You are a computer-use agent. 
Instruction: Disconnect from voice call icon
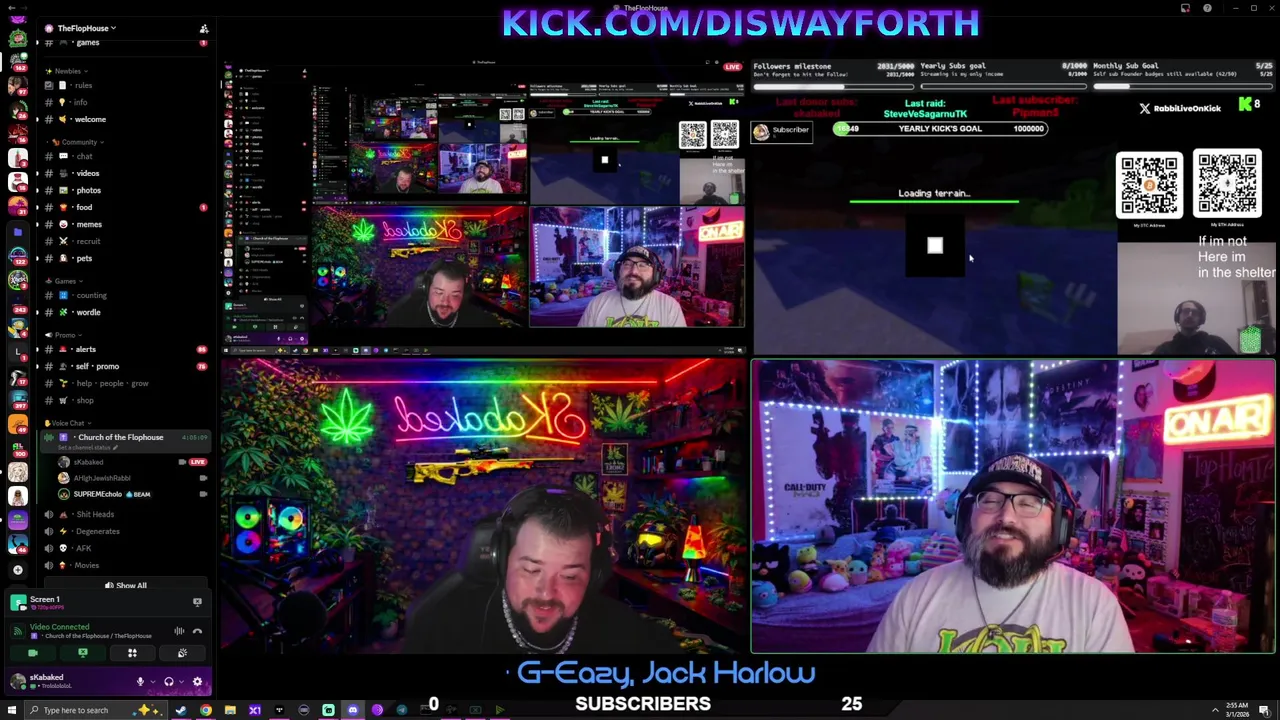pyautogui.click(x=197, y=631)
